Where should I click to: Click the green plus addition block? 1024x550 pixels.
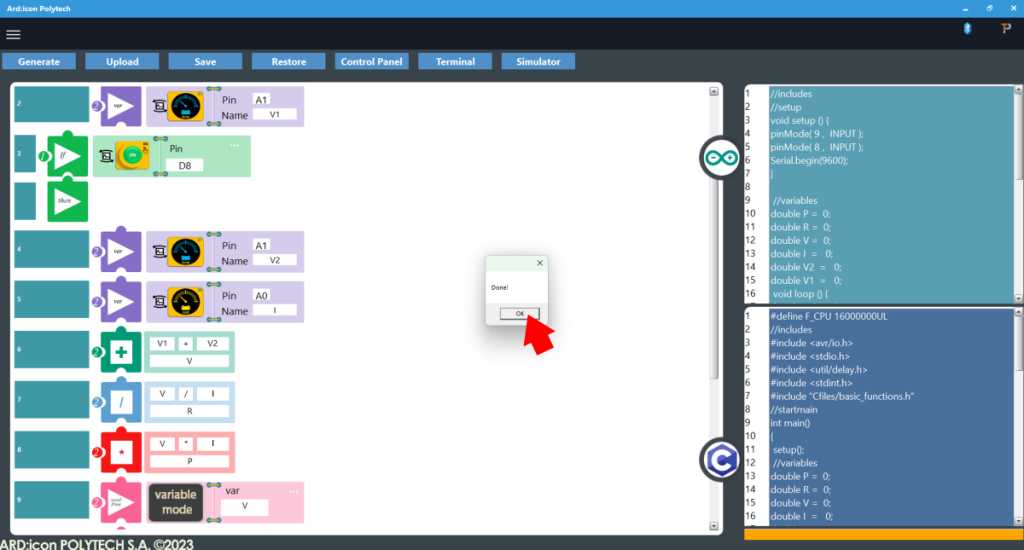pos(121,352)
